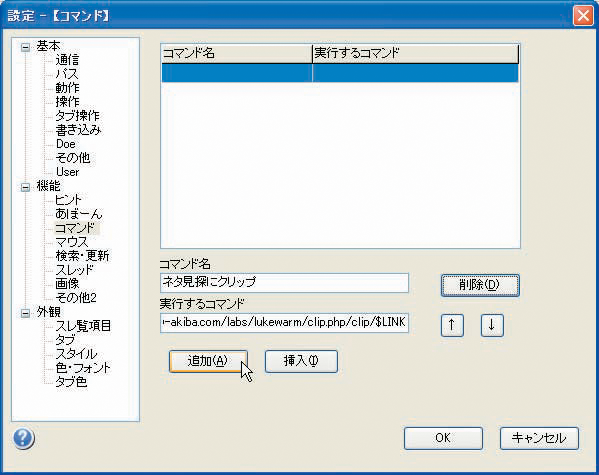
Task: Open the 色・フォント settings page
Action: coord(83,368)
